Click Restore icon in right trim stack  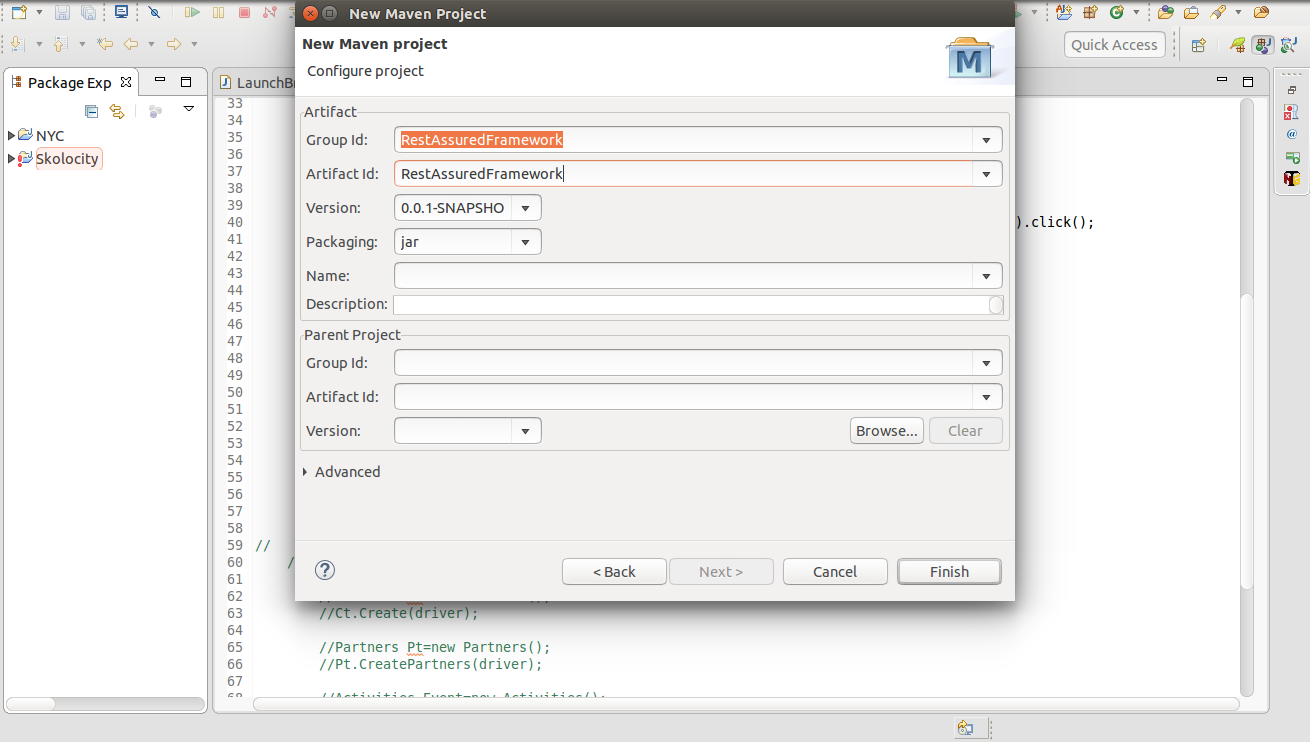pyautogui.click(x=1292, y=90)
